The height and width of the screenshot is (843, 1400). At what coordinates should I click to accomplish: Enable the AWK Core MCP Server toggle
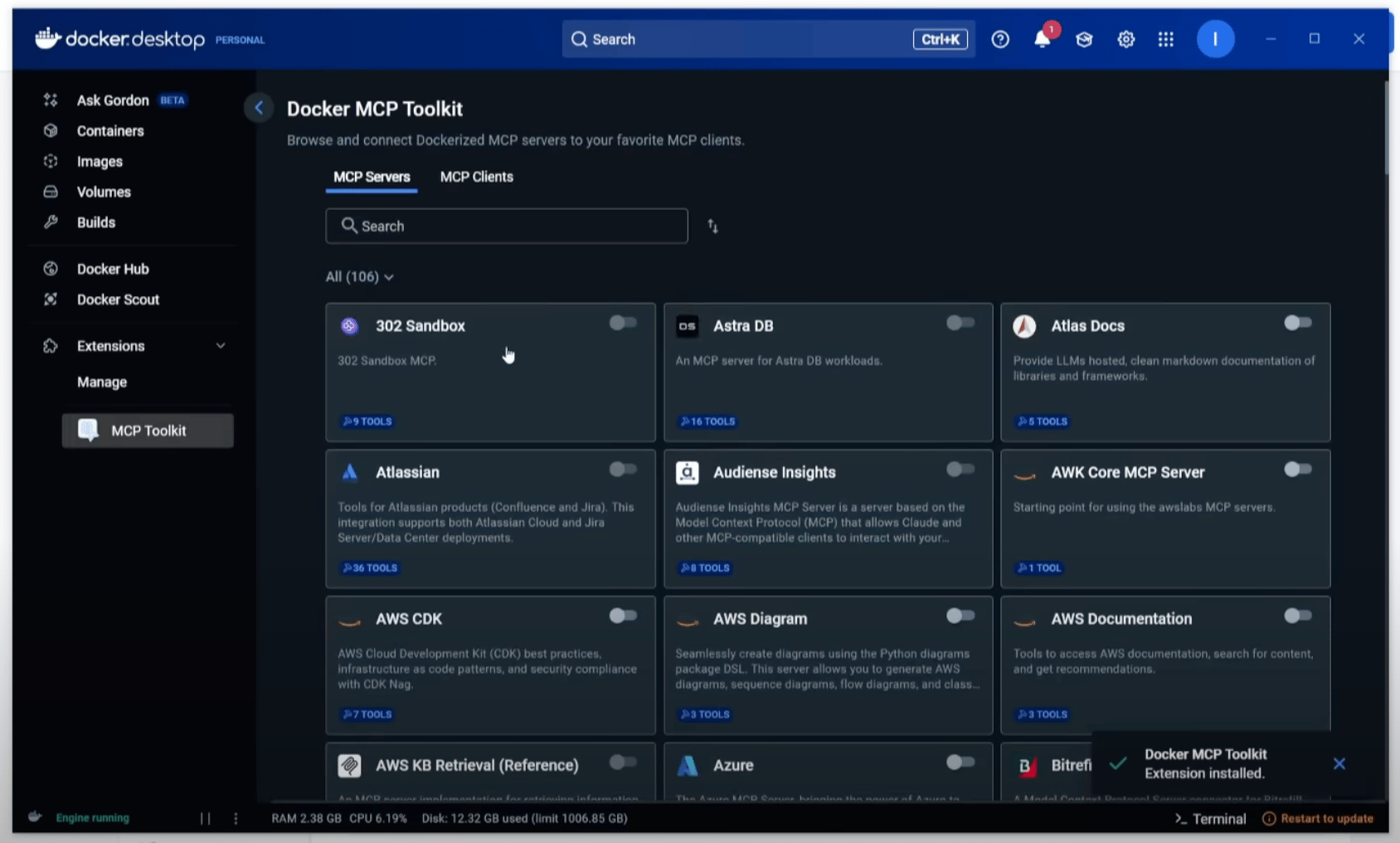click(x=1298, y=470)
